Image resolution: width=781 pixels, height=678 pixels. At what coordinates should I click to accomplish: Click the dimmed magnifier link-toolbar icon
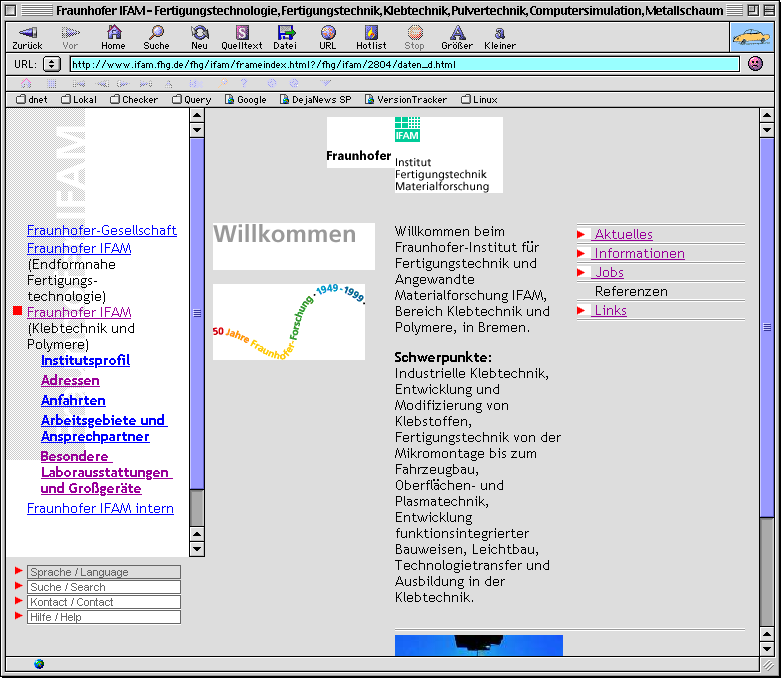point(223,83)
